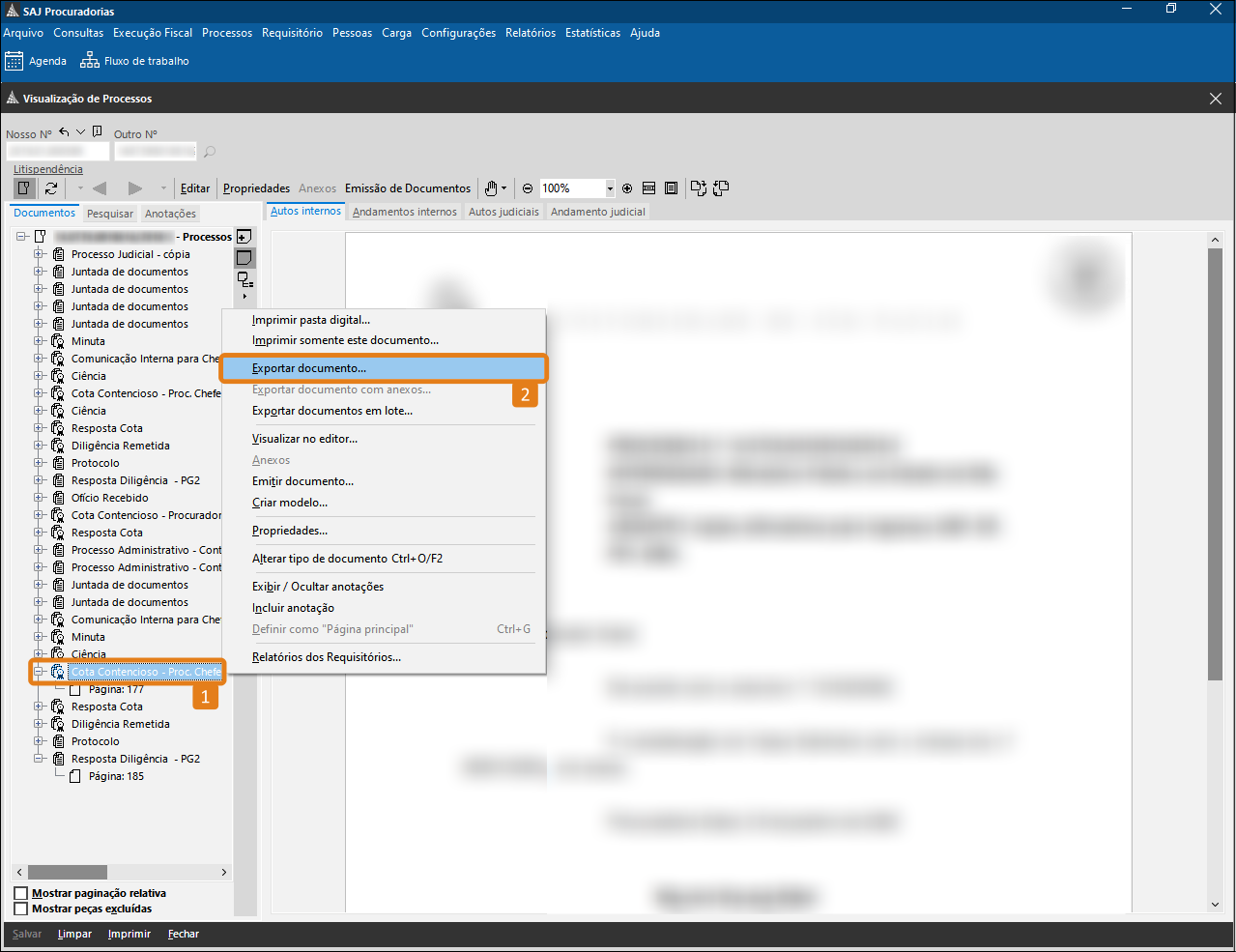Click the document viewer vertical scrollbar
The width and height of the screenshot is (1236, 952).
1215,464
